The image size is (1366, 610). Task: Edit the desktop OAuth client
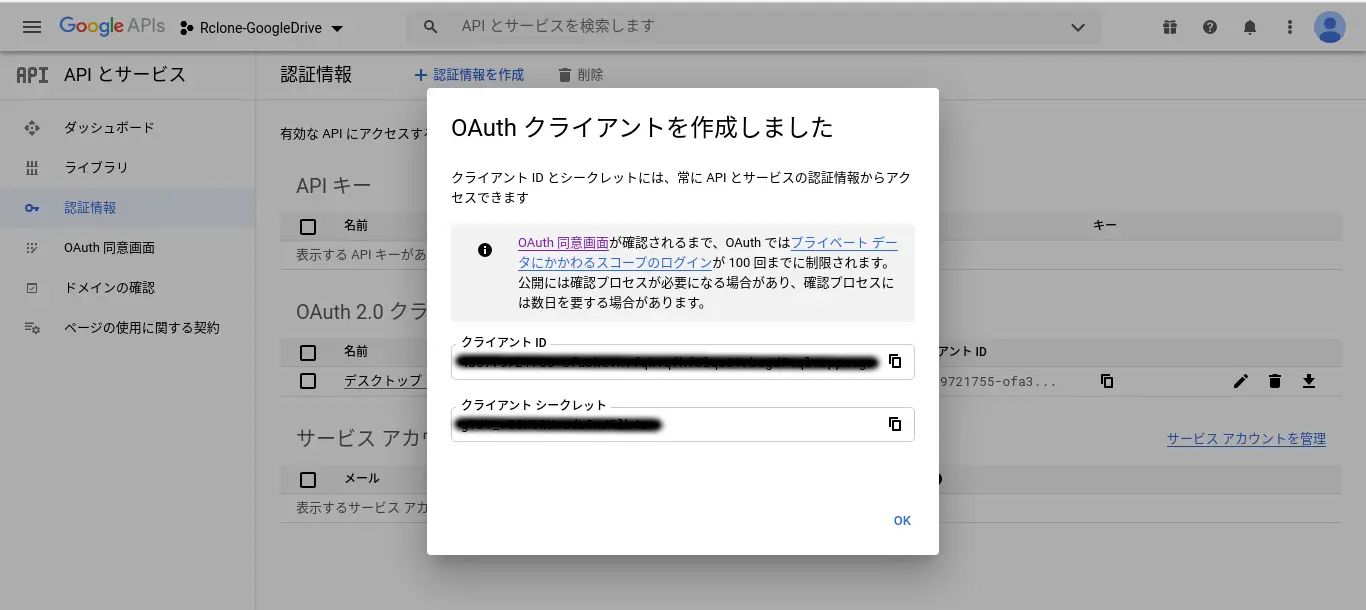(x=1241, y=381)
